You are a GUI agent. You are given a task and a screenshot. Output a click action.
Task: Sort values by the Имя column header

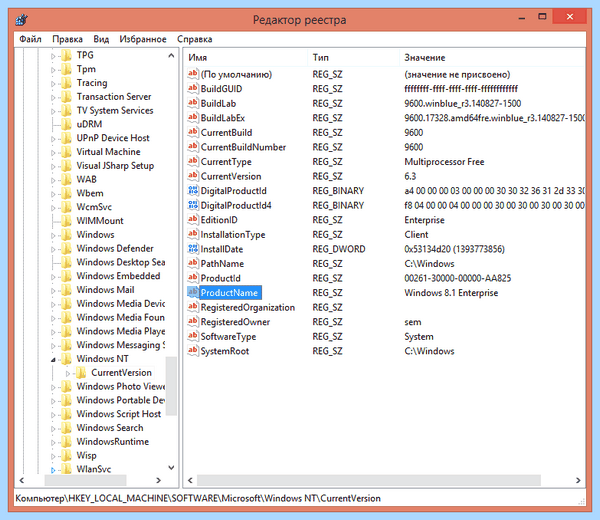pos(245,57)
